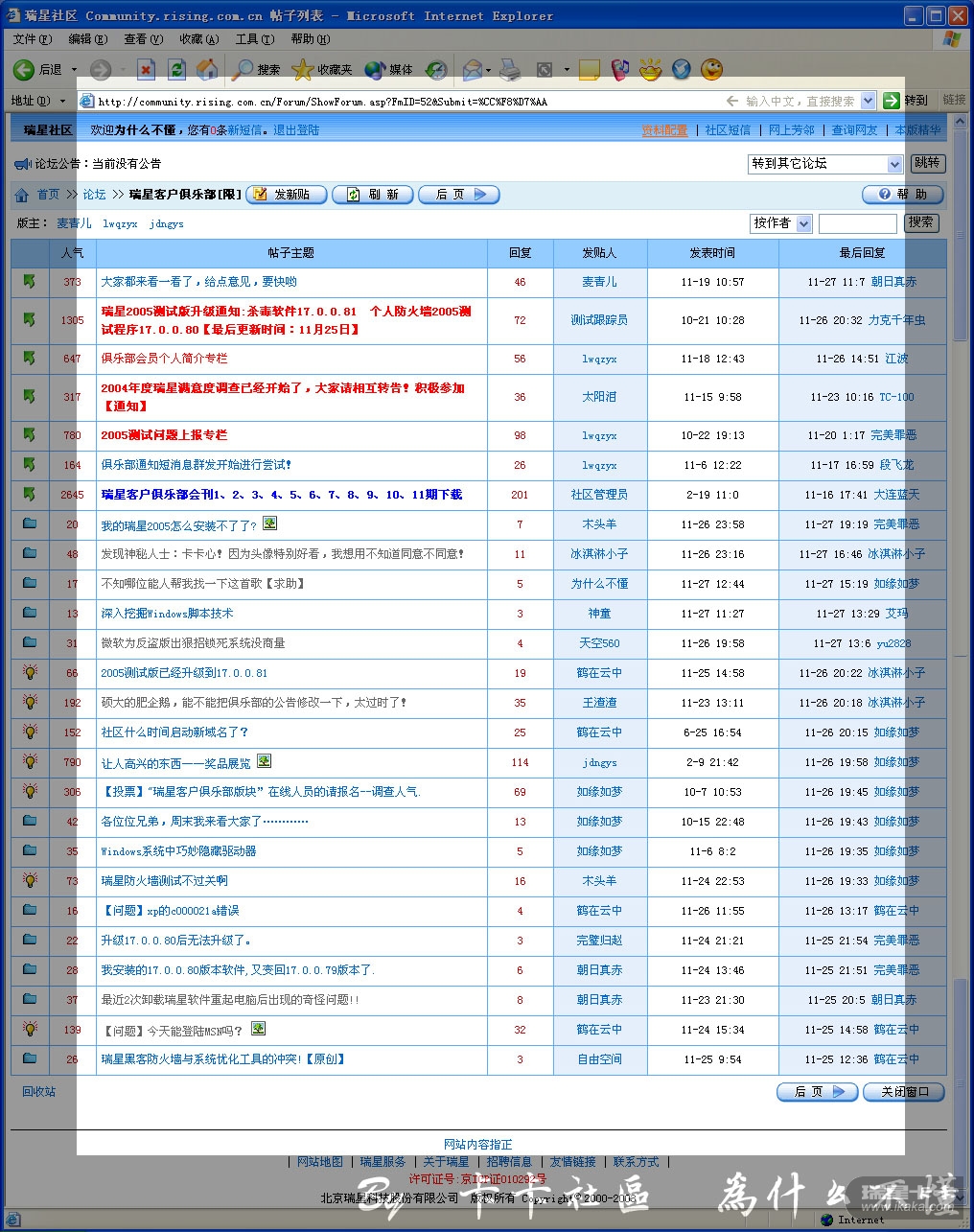
Task: Click the 跳转 jump button
Action: coord(927,164)
